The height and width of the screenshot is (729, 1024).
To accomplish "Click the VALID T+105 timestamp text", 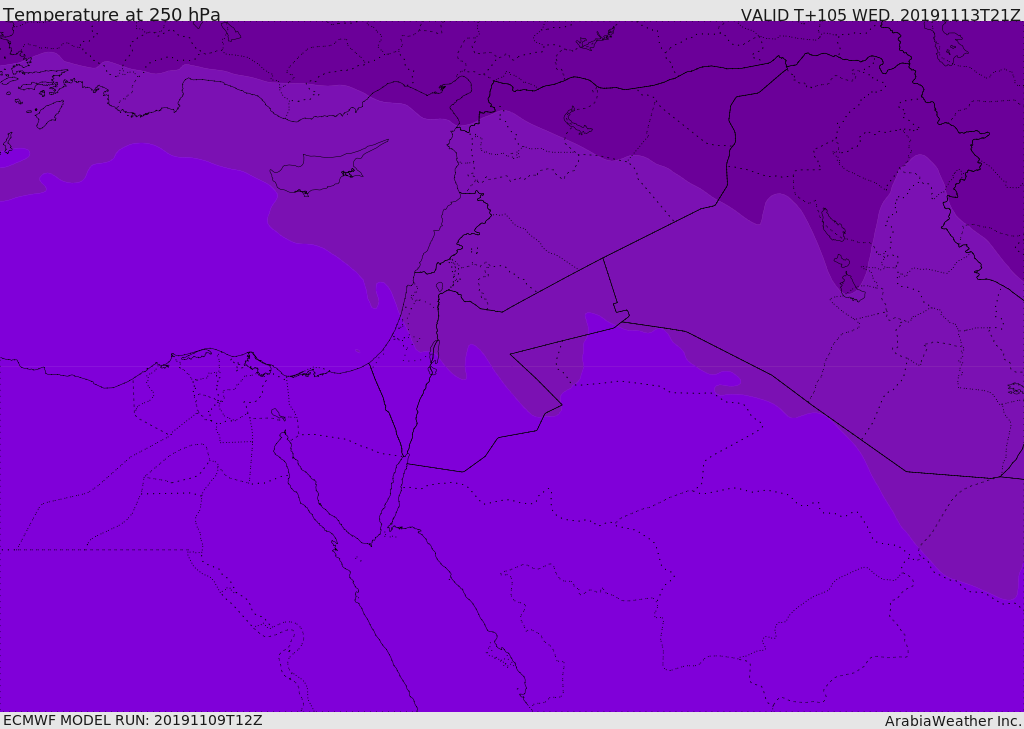I will coord(880,14).
